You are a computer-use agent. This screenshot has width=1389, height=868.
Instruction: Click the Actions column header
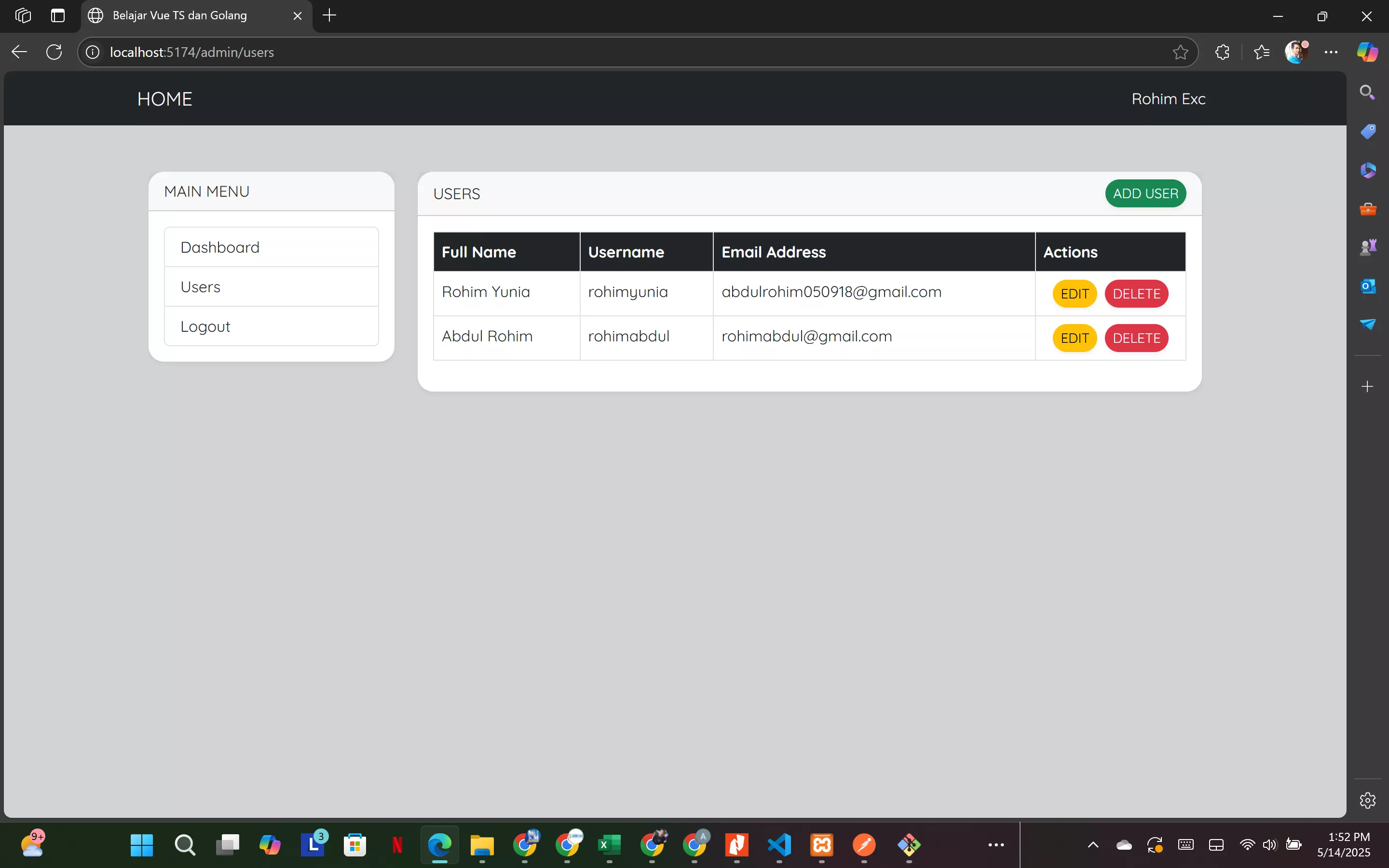click(x=1111, y=252)
